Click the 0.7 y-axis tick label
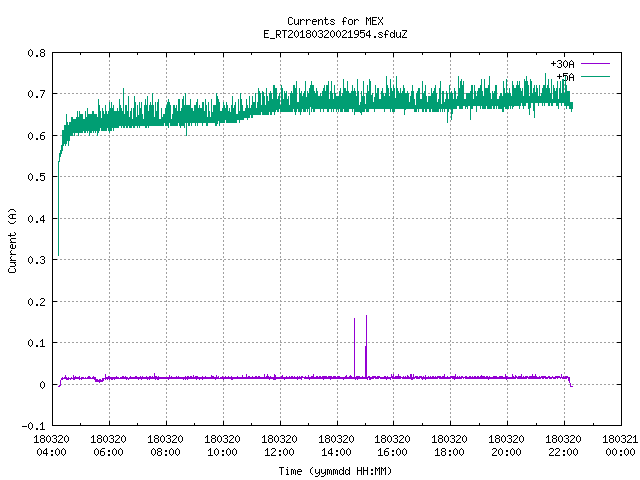640x480 pixels. tap(36, 94)
